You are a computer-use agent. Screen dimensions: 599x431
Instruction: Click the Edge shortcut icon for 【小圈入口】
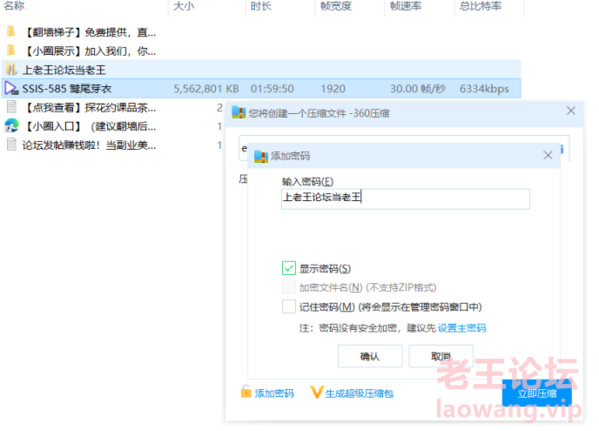pos(11,125)
